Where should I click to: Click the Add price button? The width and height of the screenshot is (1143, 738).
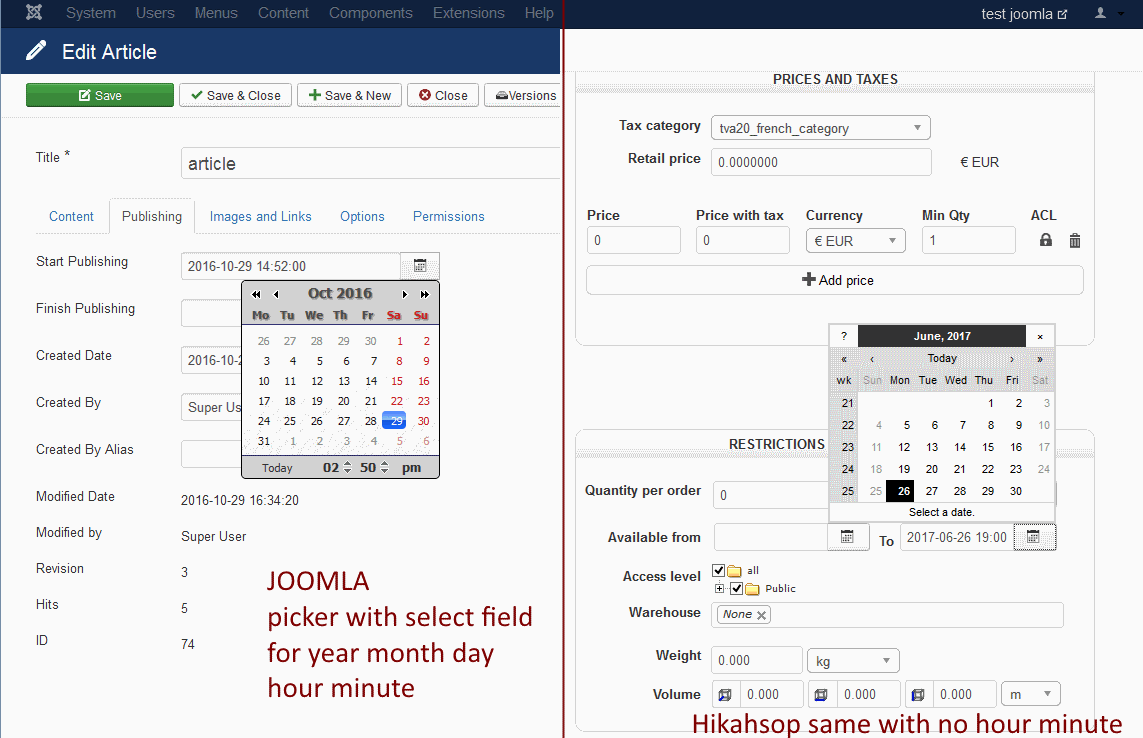tap(835, 280)
